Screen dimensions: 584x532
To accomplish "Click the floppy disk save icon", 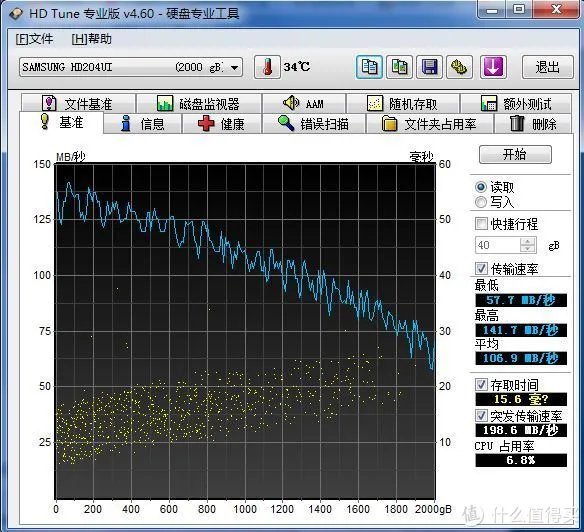I will point(429,67).
